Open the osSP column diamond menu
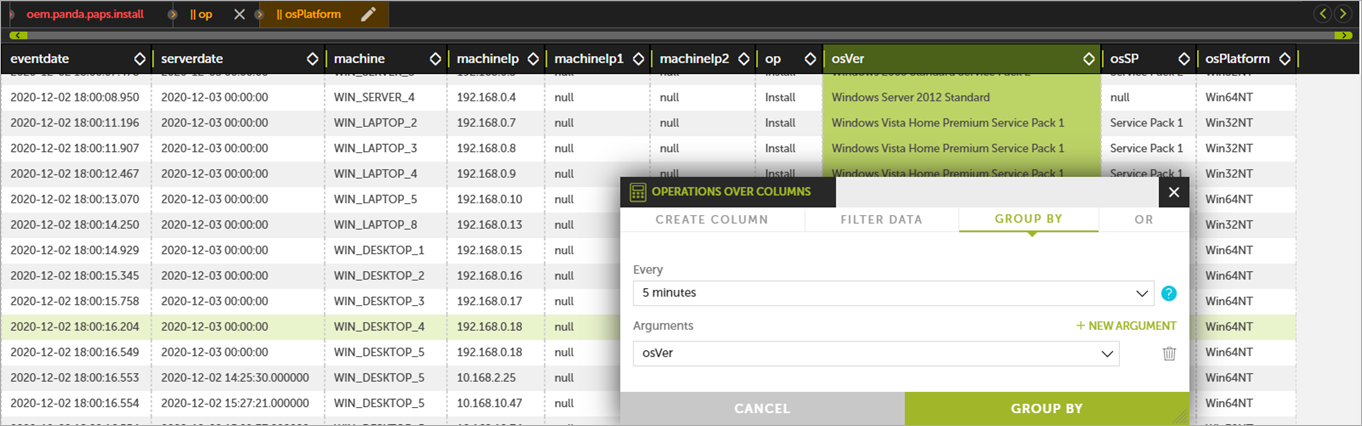 tap(1184, 59)
